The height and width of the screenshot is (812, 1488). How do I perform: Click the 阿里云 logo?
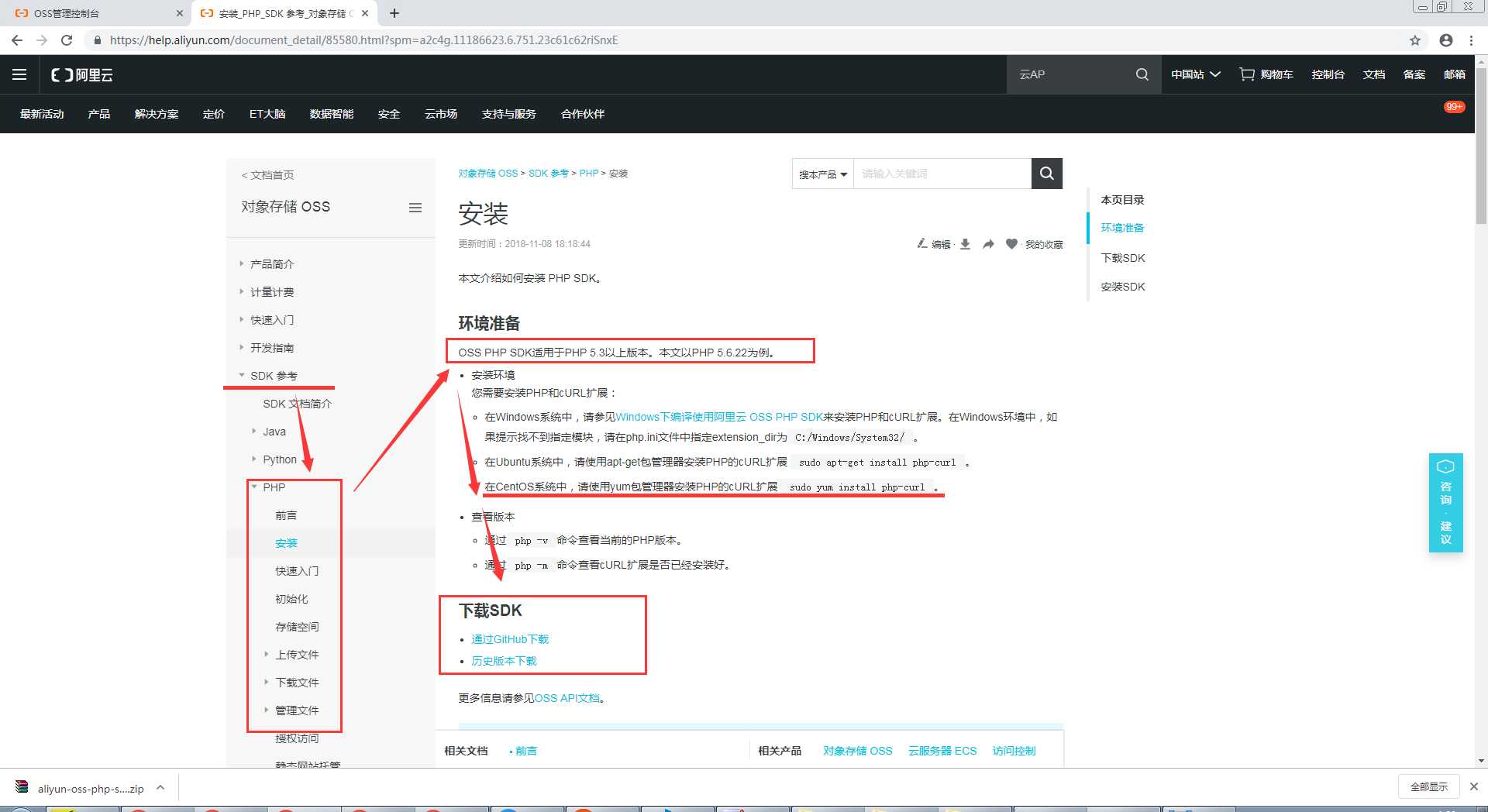pyautogui.click(x=82, y=74)
